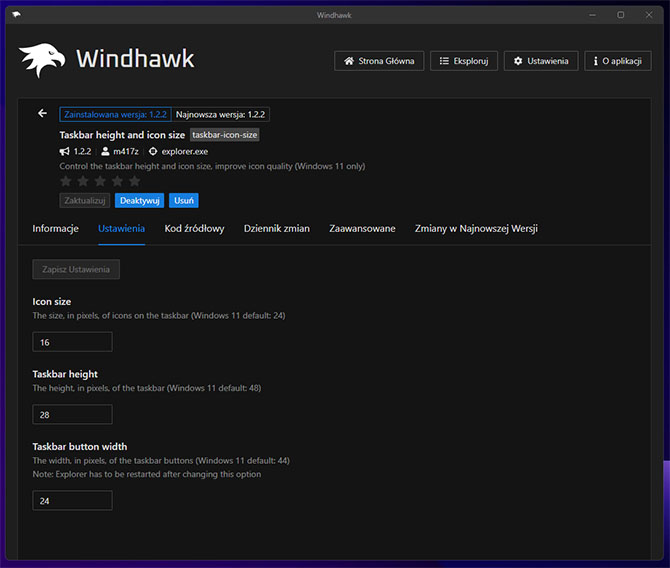Click the Najnowsza wersja: 1.2.2 badge
This screenshot has width=670, height=568.
click(220, 115)
